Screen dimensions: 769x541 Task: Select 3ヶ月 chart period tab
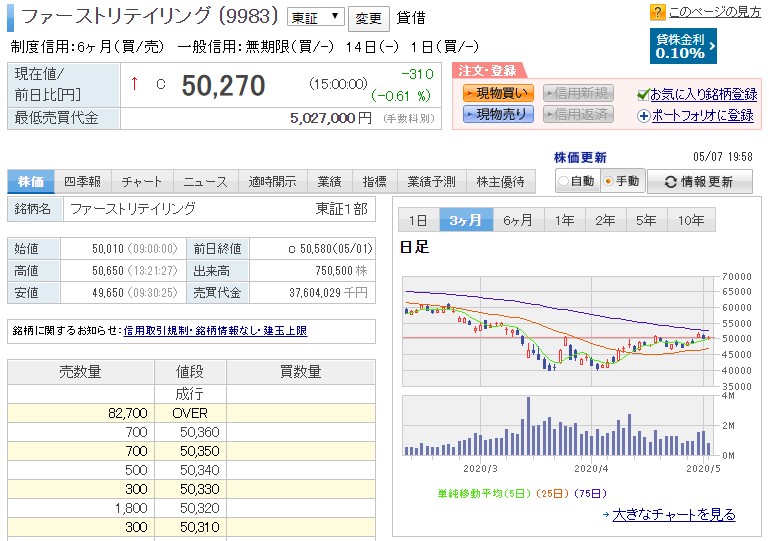click(465, 220)
